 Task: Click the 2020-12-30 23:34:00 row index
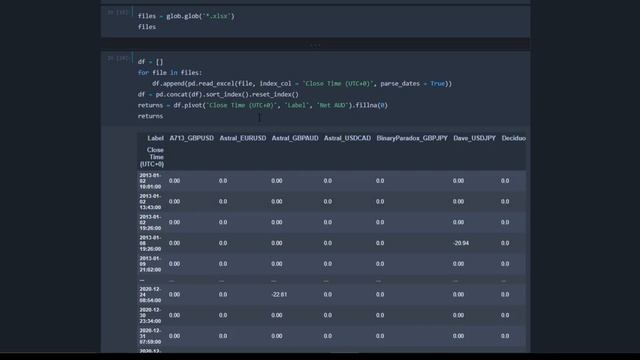(x=151, y=316)
